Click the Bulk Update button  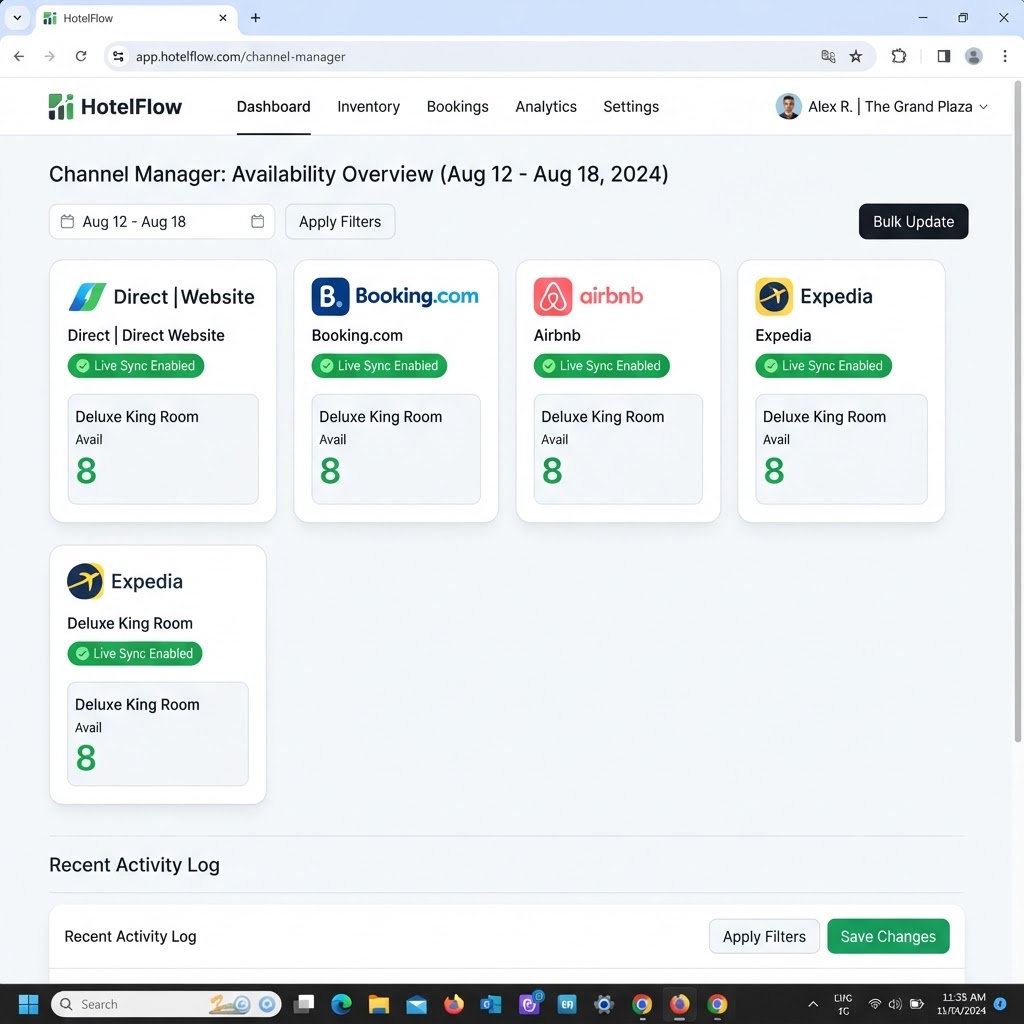pyautogui.click(x=913, y=221)
